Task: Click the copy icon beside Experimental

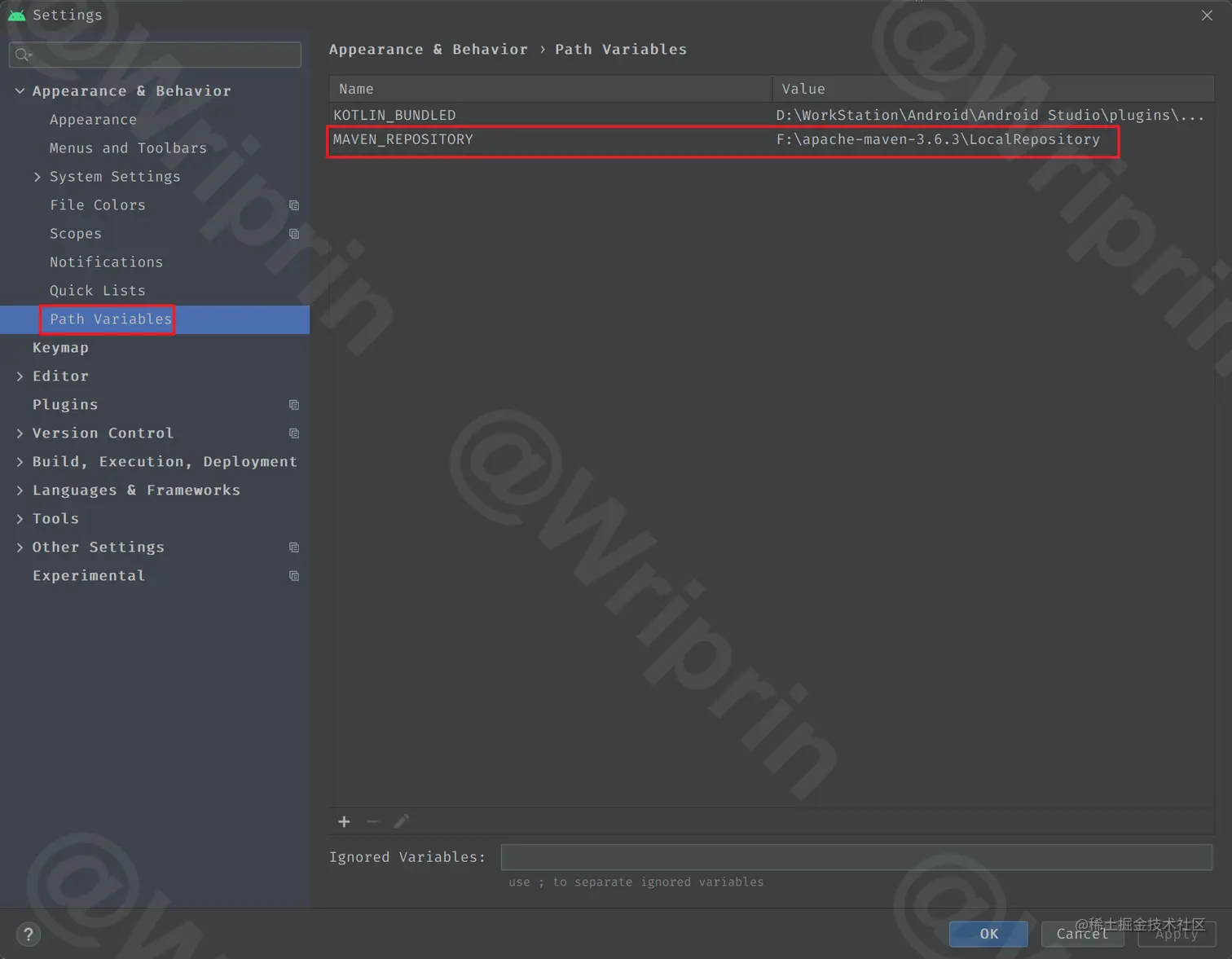Action: coord(293,576)
